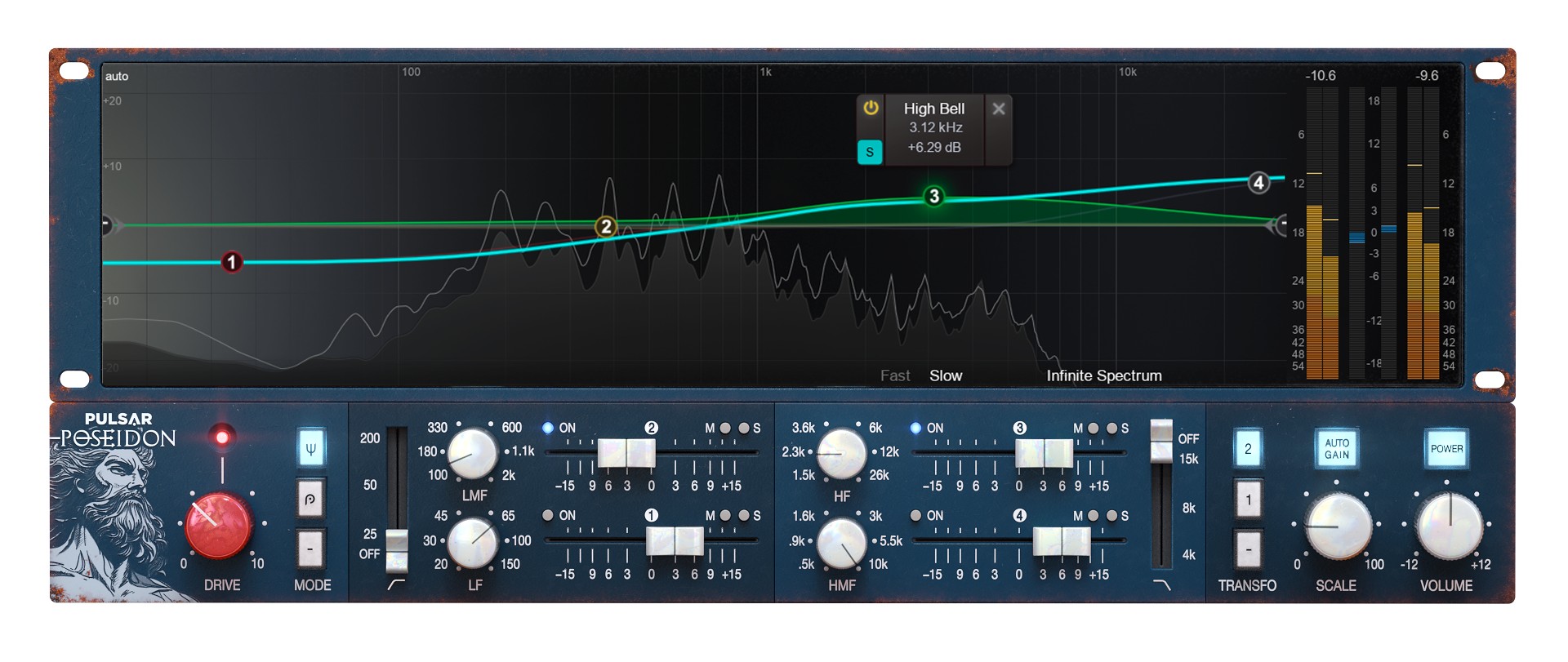Image resolution: width=1568 pixels, height=662 pixels.
Task: Click the low-pass filter slider handle
Action: 1161,441
